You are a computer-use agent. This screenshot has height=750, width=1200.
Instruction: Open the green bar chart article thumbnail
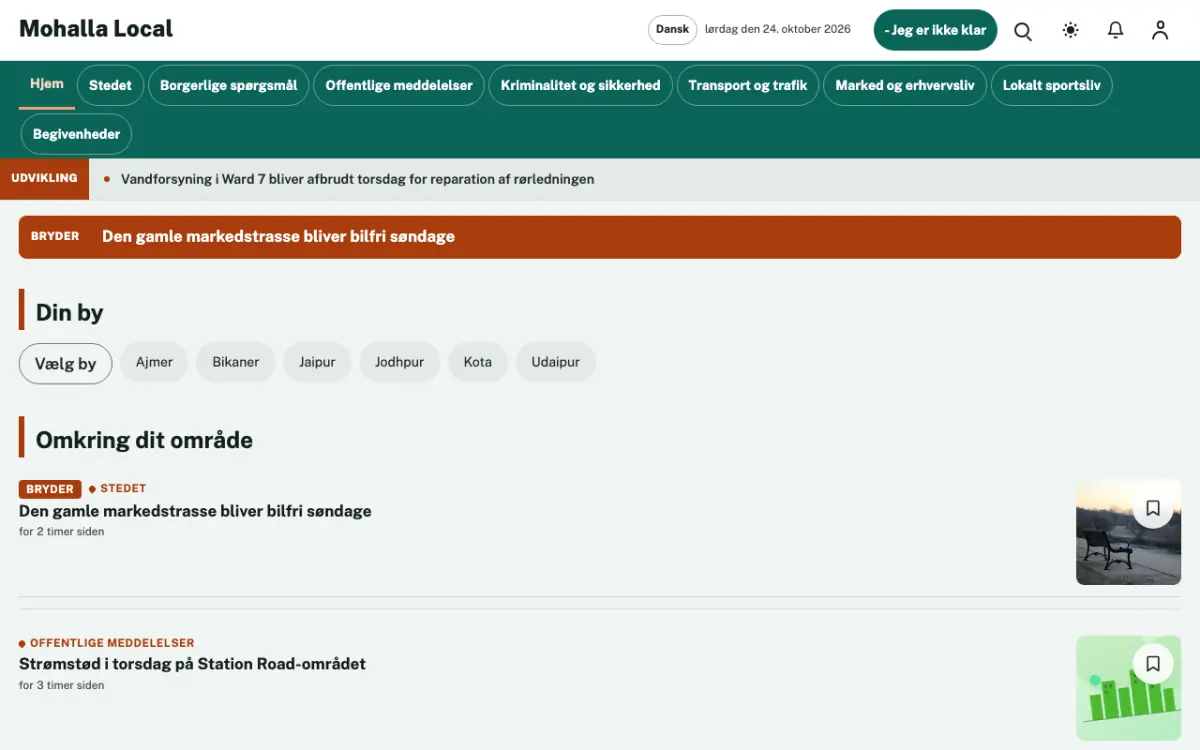(x=1128, y=688)
